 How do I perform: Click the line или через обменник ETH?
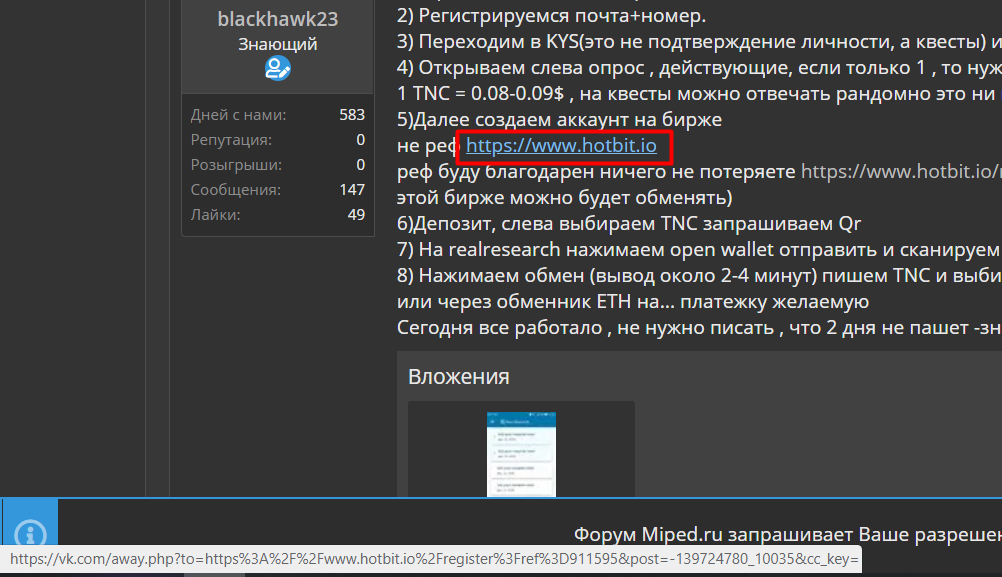(x=633, y=302)
